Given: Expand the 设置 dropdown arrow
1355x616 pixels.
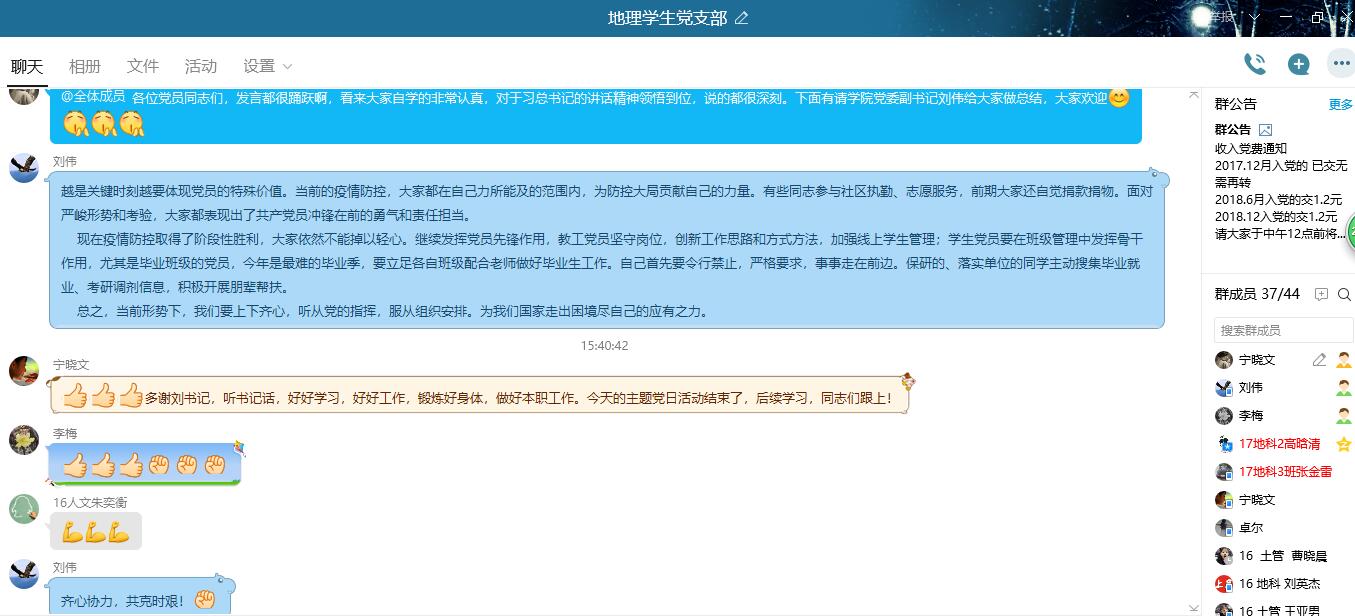Looking at the screenshot, I should [x=288, y=67].
